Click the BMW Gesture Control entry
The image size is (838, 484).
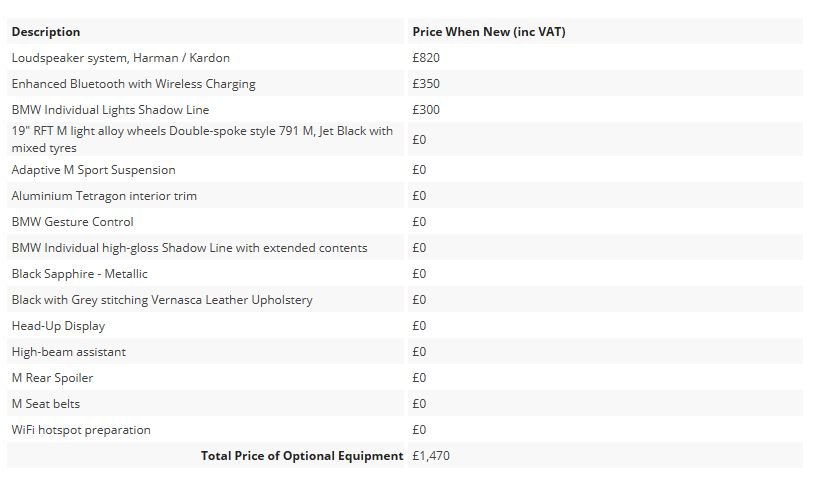(x=73, y=222)
